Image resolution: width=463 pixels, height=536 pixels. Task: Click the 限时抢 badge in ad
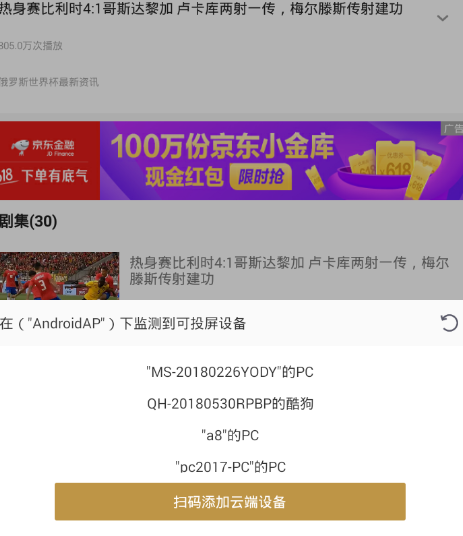[261, 177]
